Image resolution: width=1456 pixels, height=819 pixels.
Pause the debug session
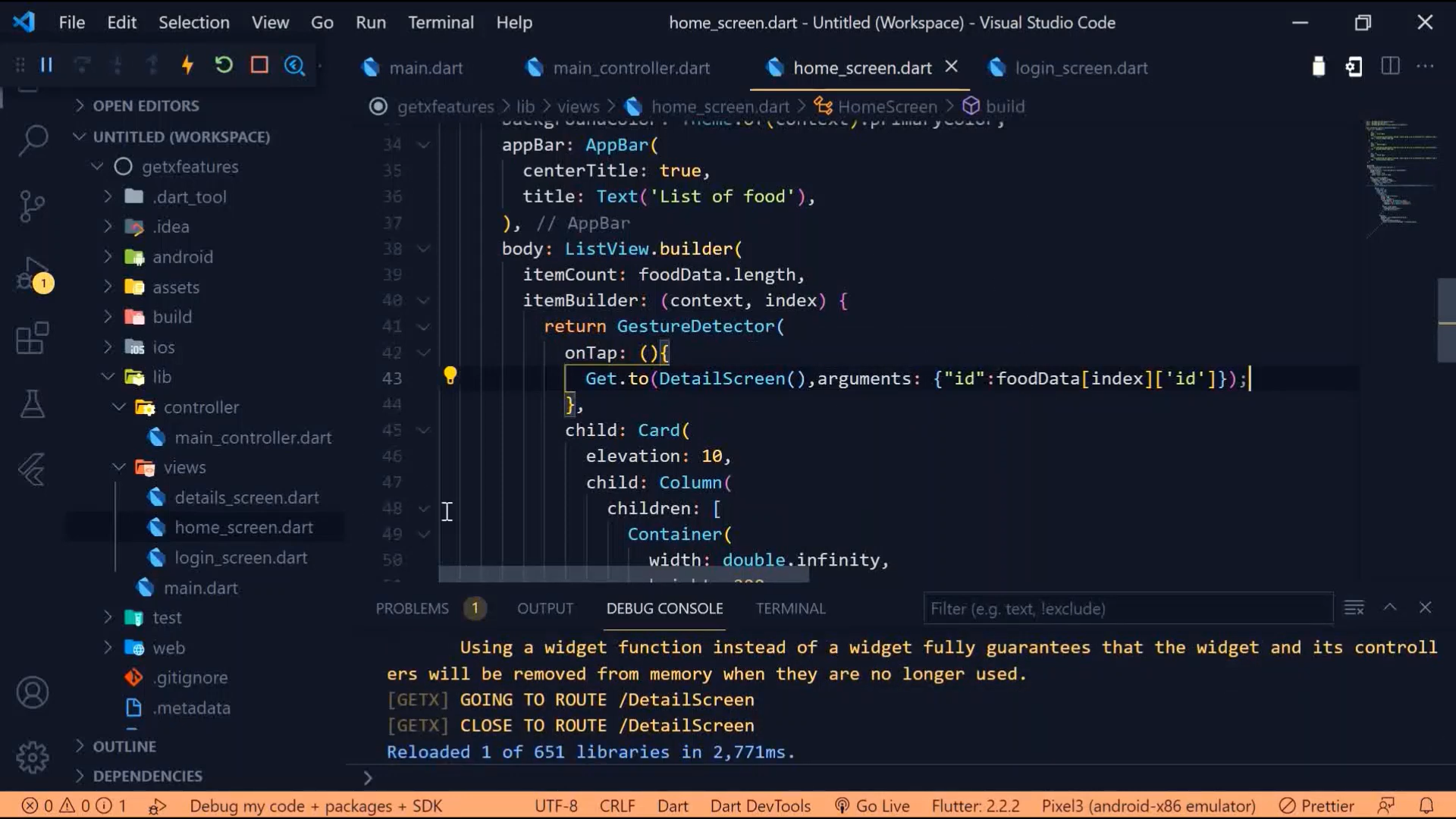(46, 66)
